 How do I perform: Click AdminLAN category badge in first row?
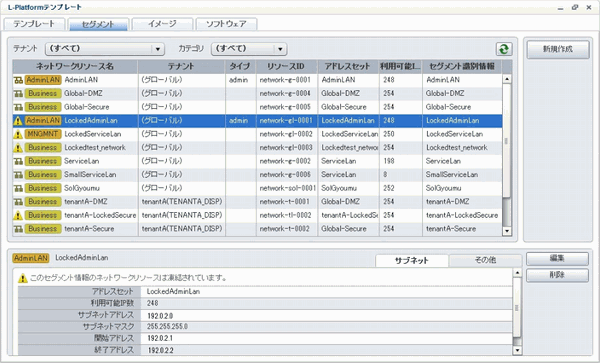(43, 80)
